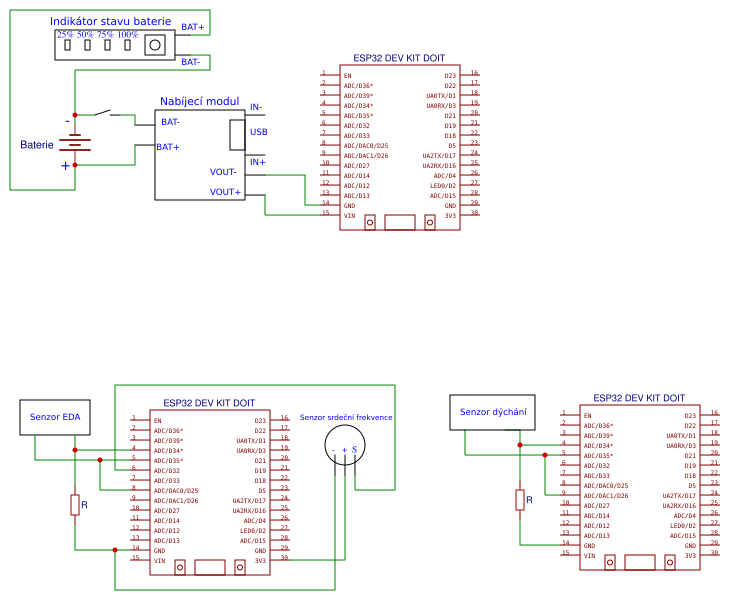Click the 100% LED symbol on battery indicator
732x600 pixels.
[127, 45]
